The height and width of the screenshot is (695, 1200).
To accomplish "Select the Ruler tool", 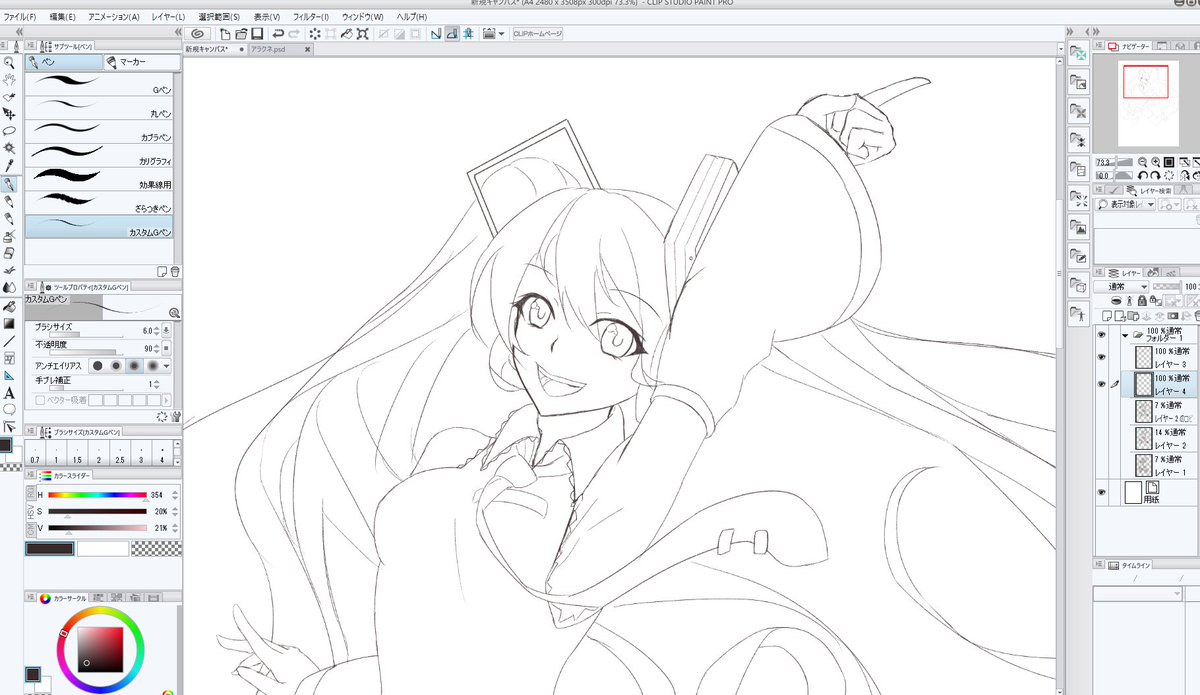I will [9, 375].
